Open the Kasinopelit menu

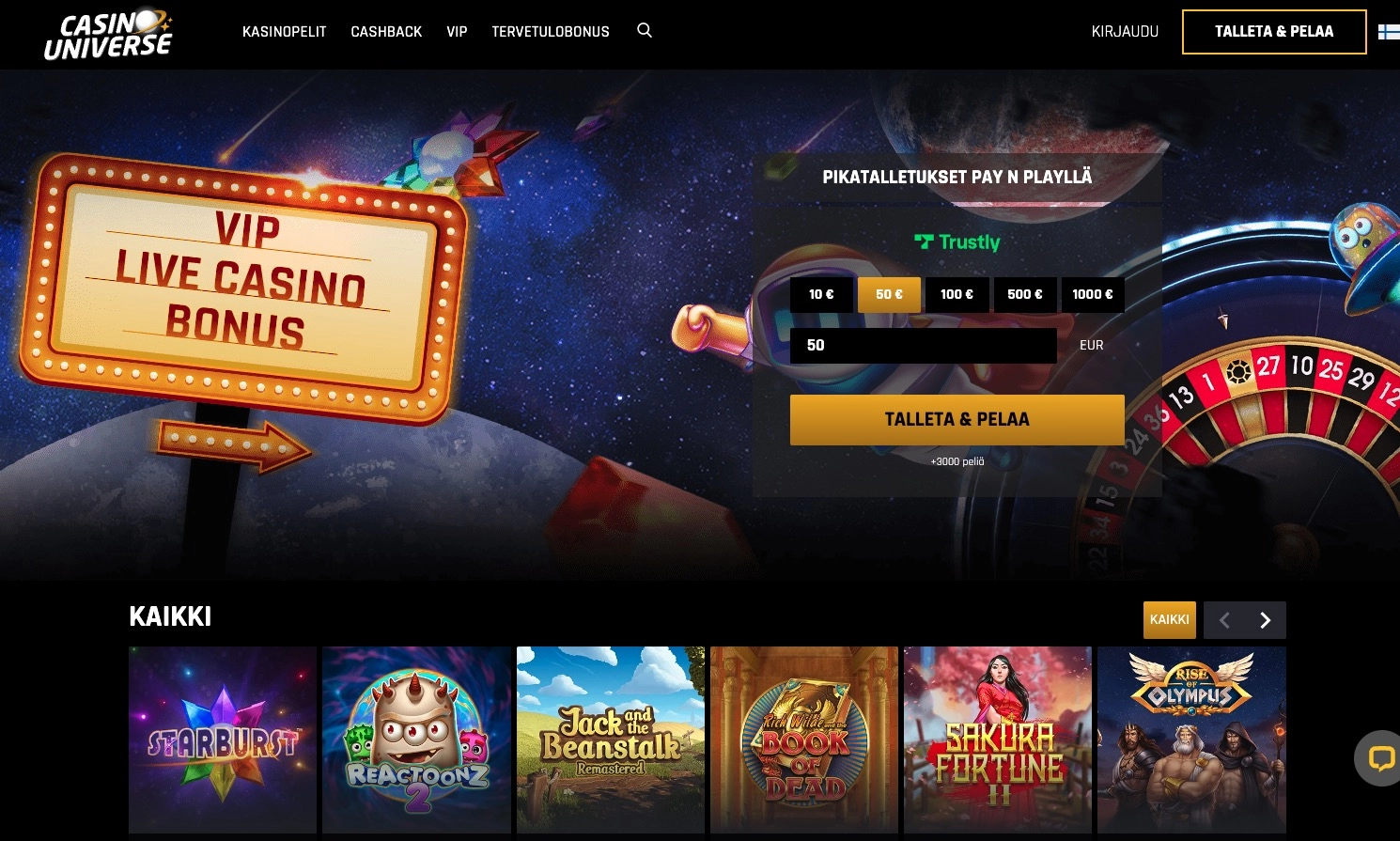pyautogui.click(x=285, y=32)
